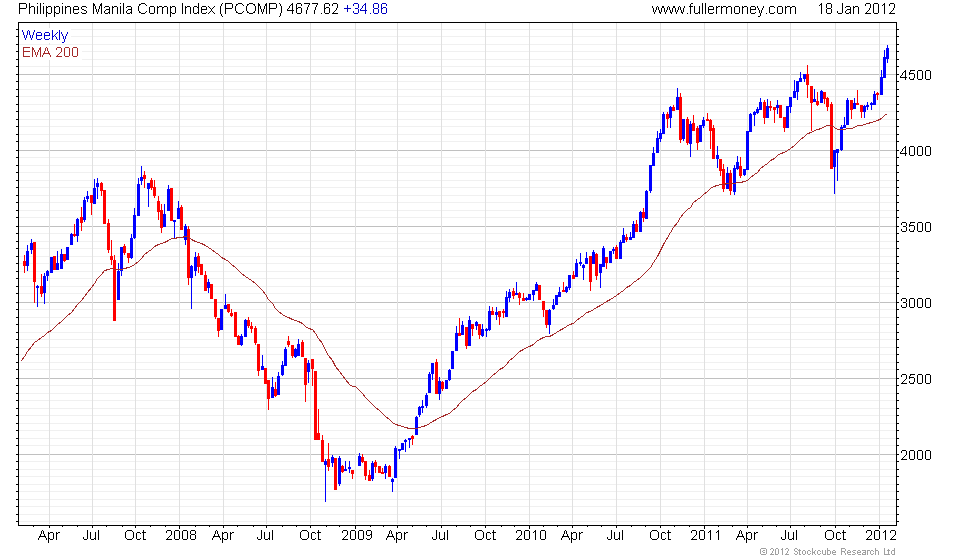
Task: Click the 4000 price axis label
Action: (x=916, y=151)
